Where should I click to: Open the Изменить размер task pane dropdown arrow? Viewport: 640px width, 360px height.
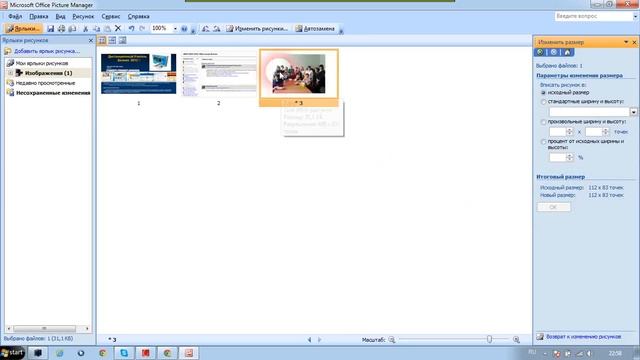[x=626, y=42]
